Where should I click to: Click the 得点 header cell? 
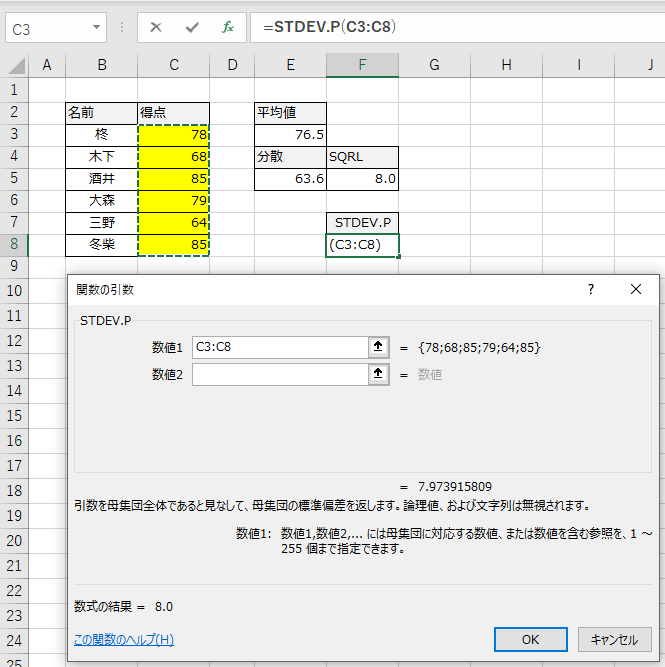coord(174,113)
